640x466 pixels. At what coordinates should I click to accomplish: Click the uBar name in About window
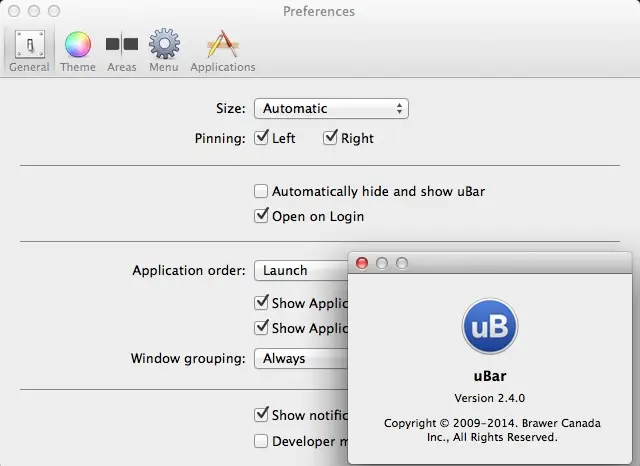[490, 376]
